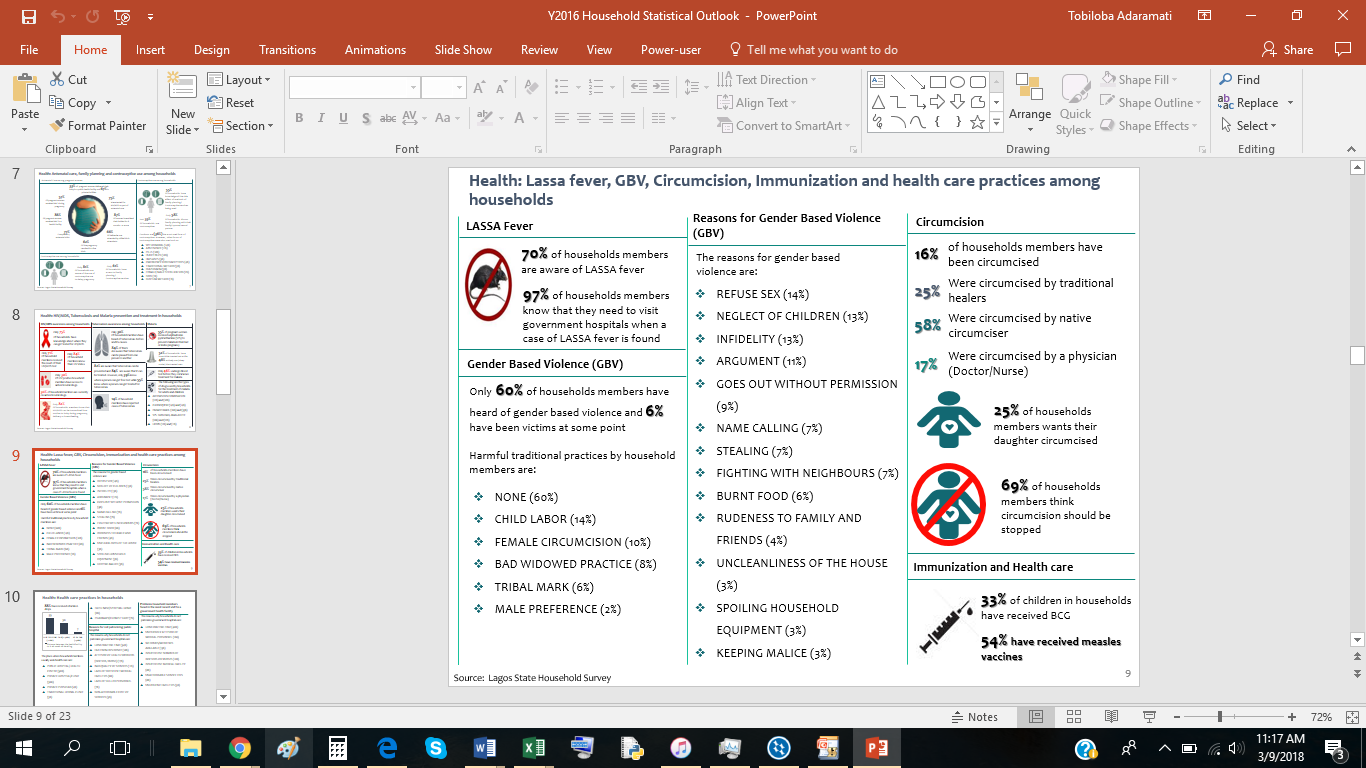The width and height of the screenshot is (1366, 768).
Task: Select the 5-point Star shape
Action: pyautogui.click(x=978, y=122)
